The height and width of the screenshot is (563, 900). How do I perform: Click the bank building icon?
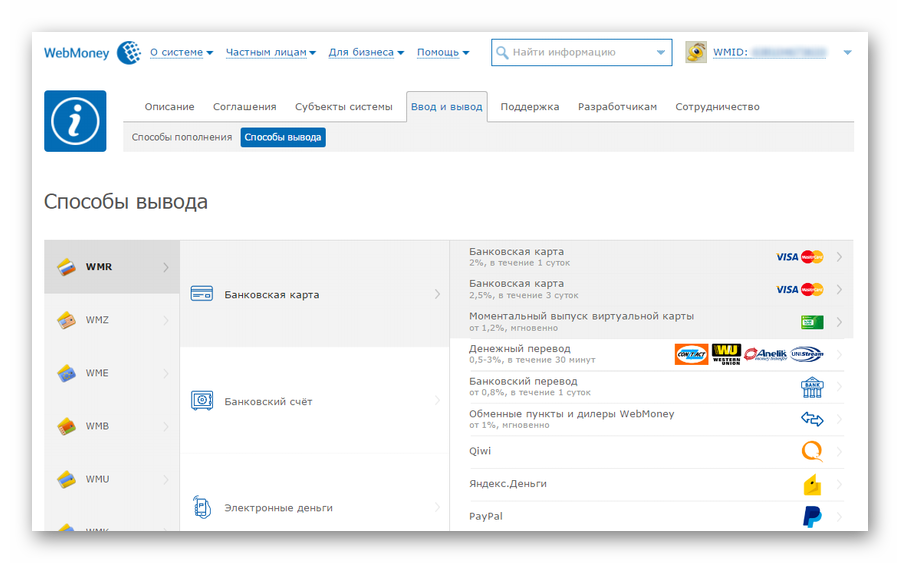812,387
